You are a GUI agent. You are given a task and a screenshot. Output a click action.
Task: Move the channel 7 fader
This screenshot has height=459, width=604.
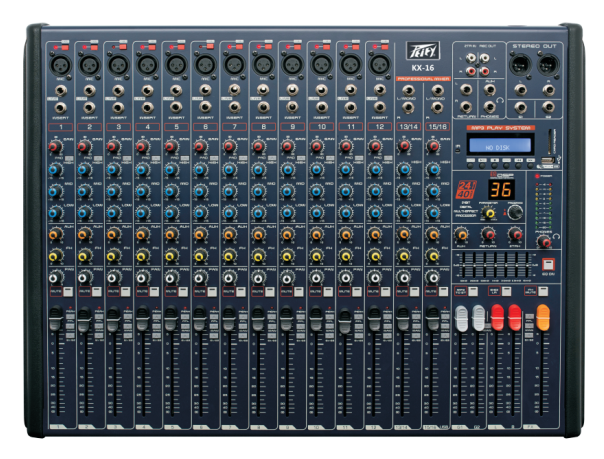click(x=229, y=318)
